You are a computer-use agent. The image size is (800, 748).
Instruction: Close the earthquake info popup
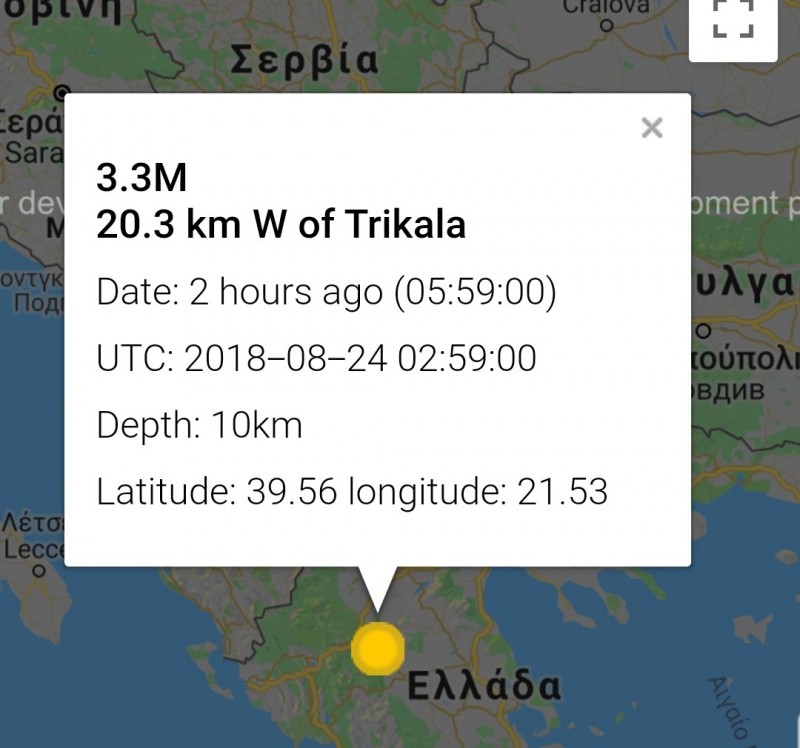[652, 128]
